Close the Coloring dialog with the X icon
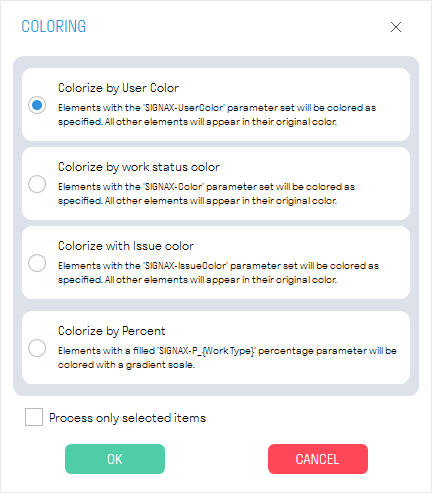This screenshot has width=432, height=493. tap(396, 27)
